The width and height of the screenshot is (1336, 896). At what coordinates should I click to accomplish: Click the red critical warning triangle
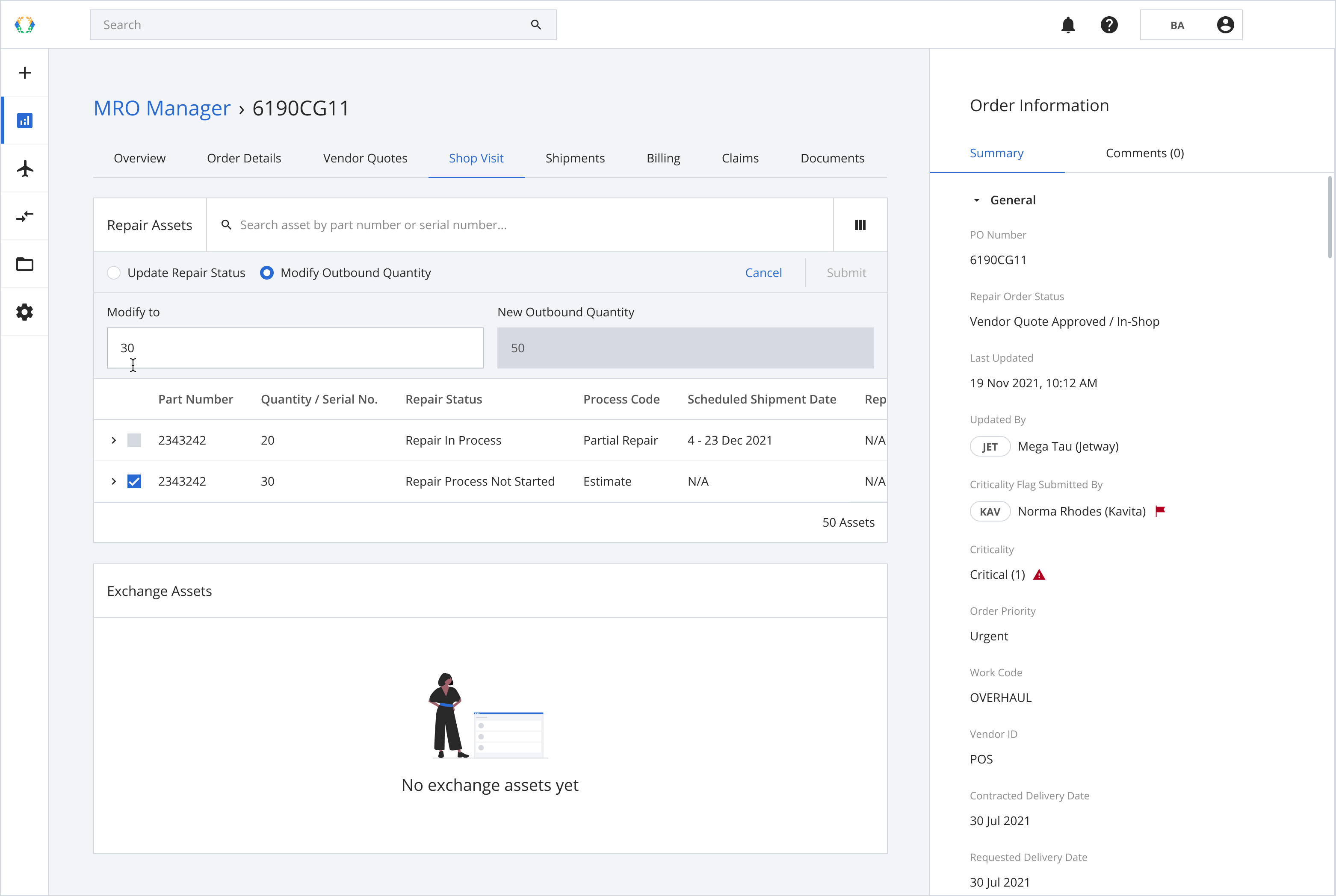click(x=1039, y=575)
